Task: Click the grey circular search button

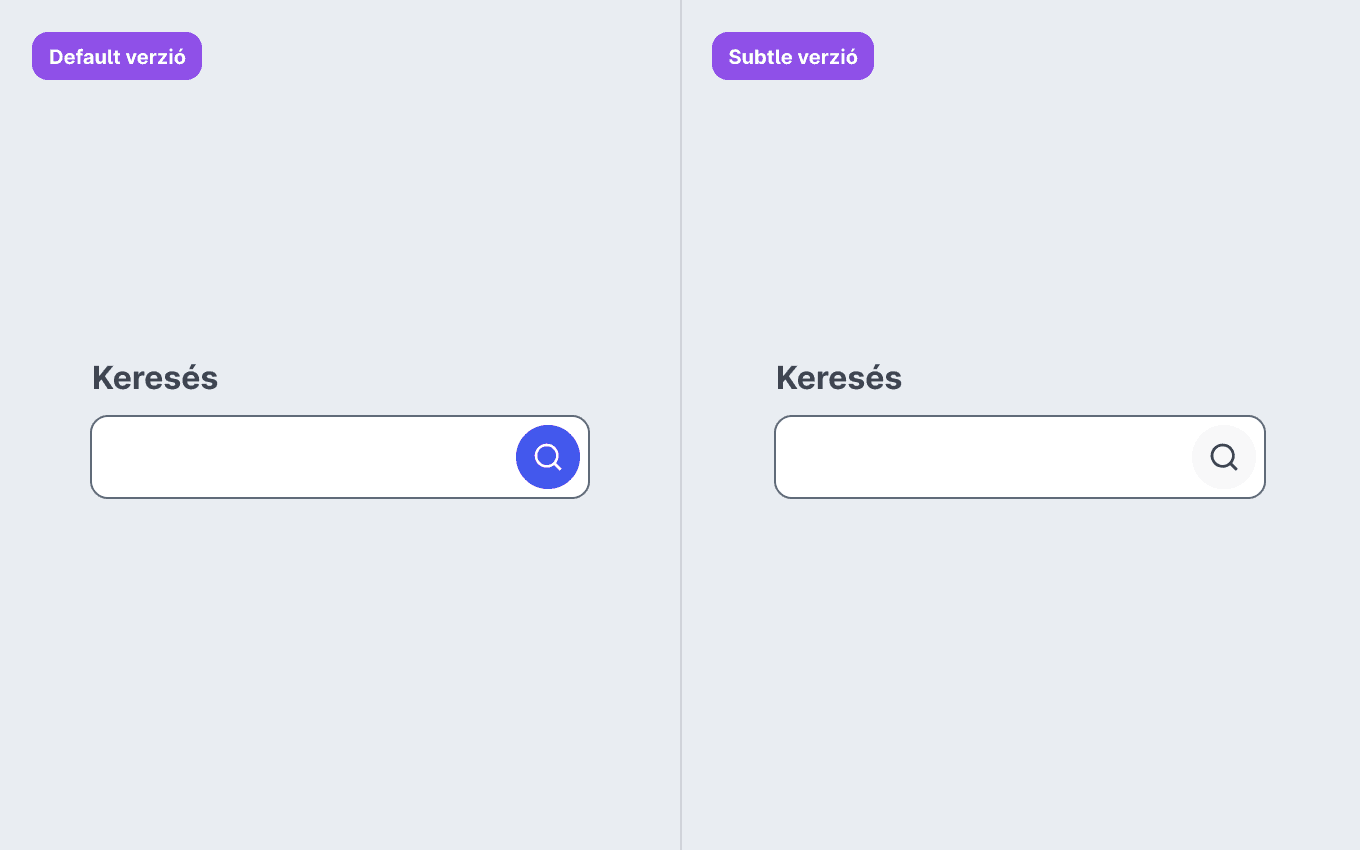Action: pyautogui.click(x=1224, y=457)
